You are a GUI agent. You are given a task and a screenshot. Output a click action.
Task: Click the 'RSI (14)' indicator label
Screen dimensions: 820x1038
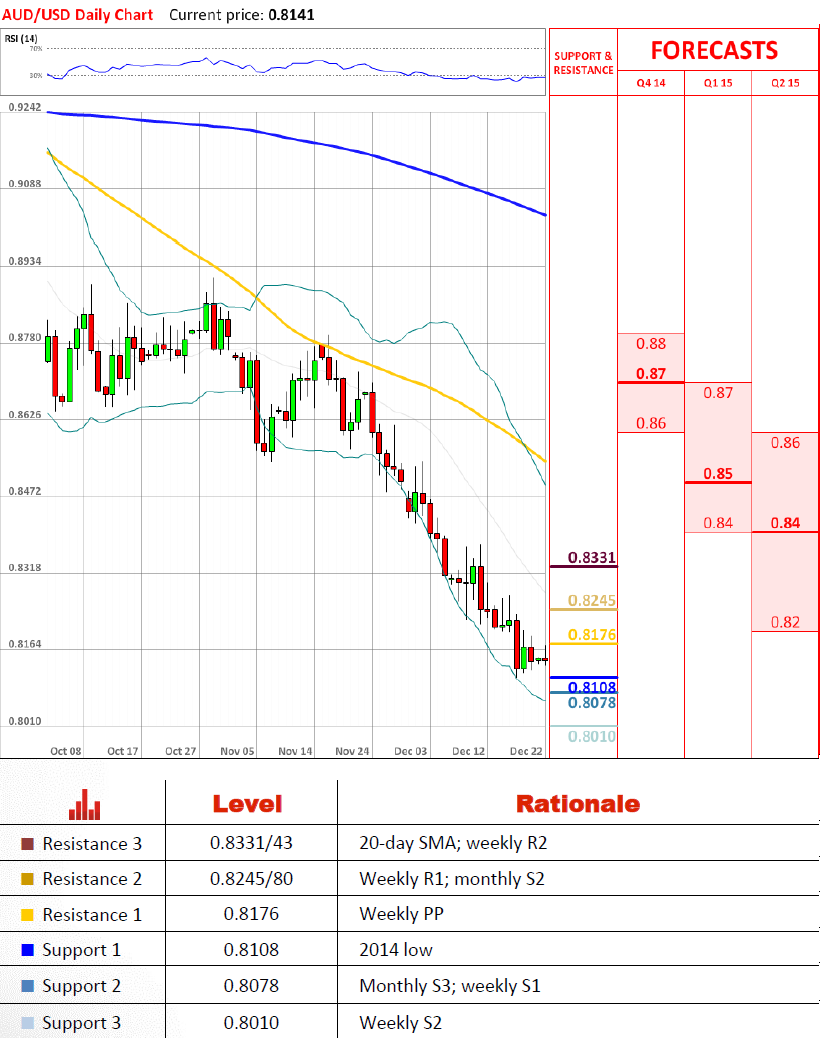click(21, 38)
